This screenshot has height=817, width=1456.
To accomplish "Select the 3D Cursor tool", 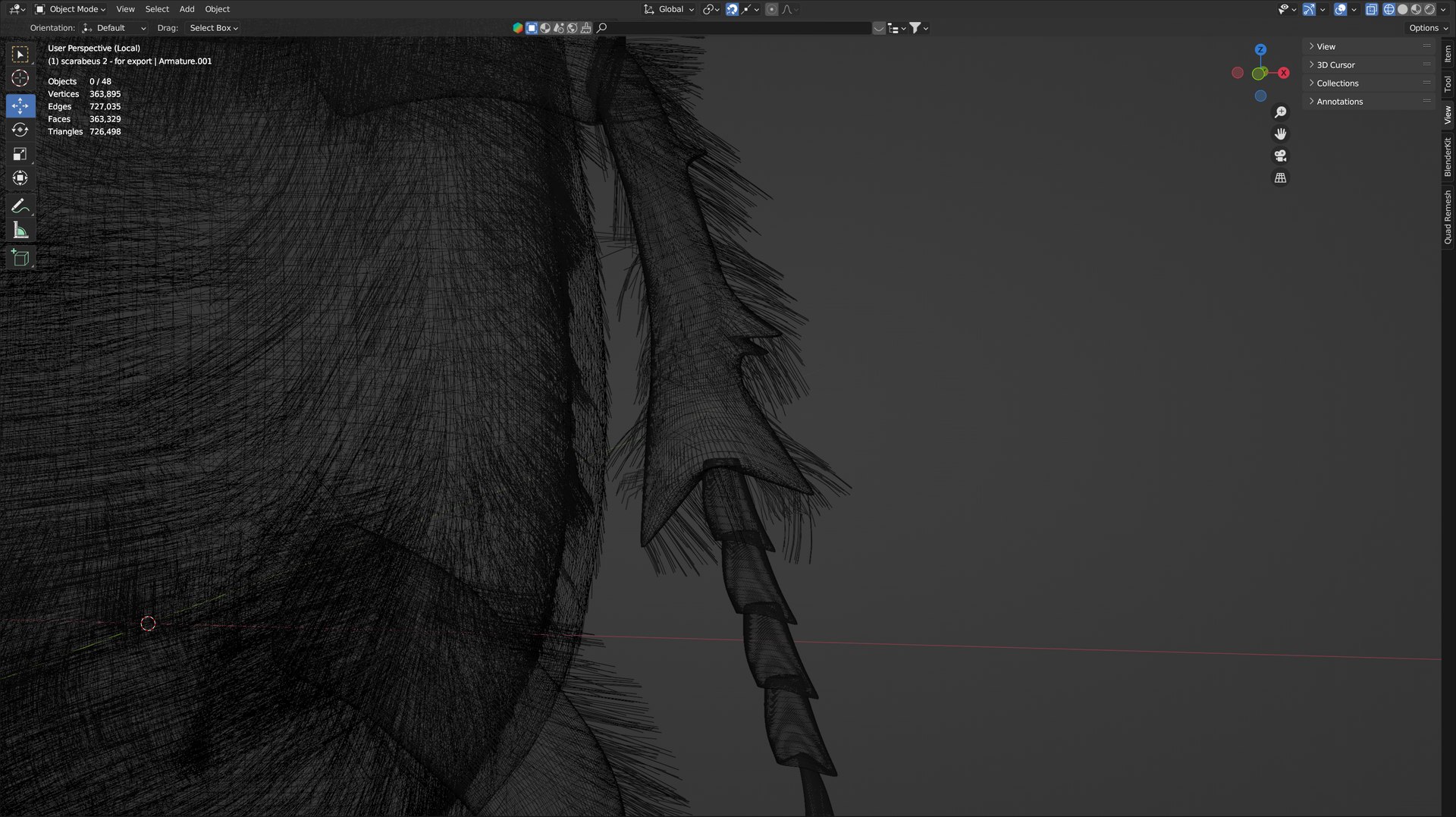I will click(x=20, y=78).
